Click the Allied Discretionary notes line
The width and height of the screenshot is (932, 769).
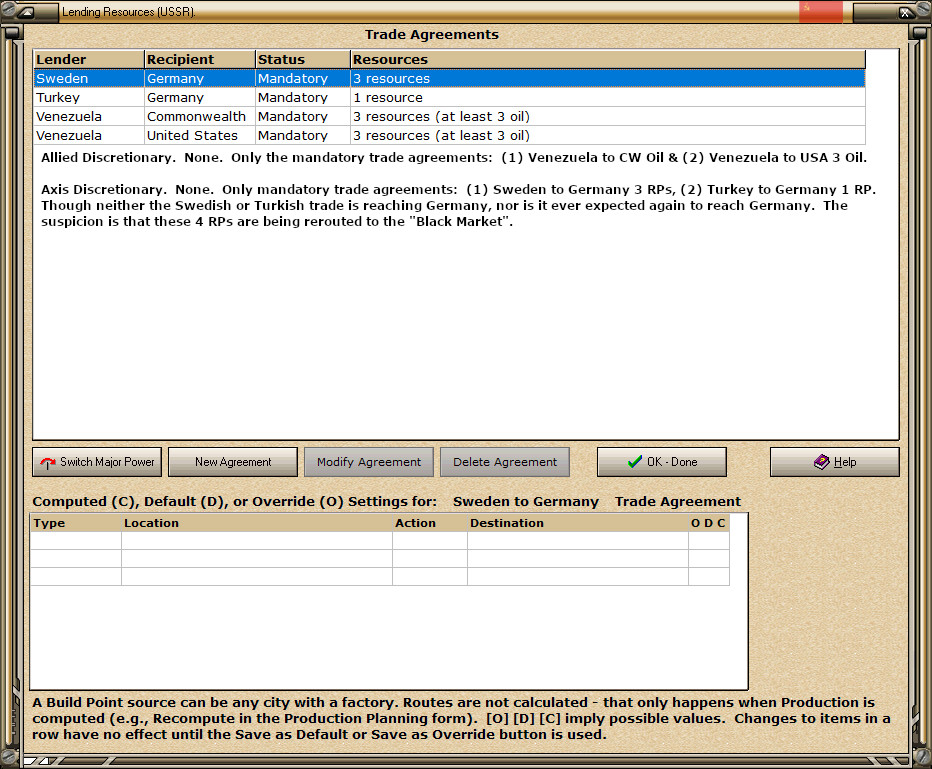(x=454, y=157)
